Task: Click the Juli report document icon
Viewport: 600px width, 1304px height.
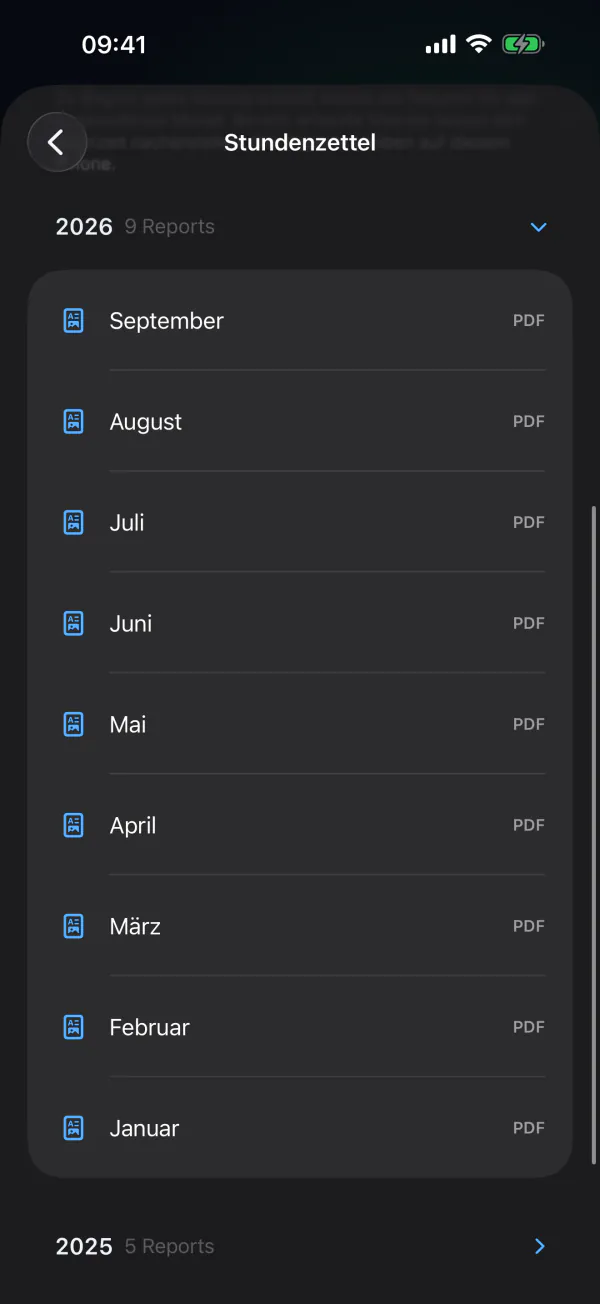Action: pos(74,523)
